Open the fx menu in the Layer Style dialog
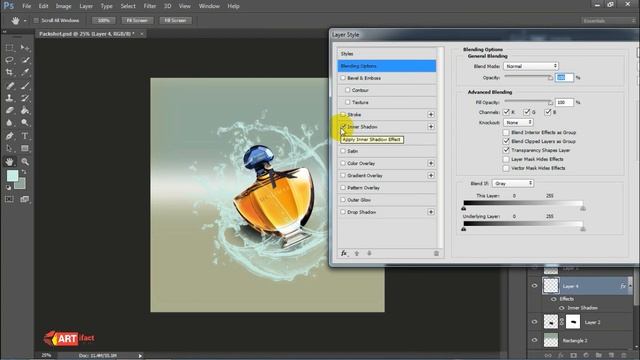The image size is (640, 360). point(344,253)
